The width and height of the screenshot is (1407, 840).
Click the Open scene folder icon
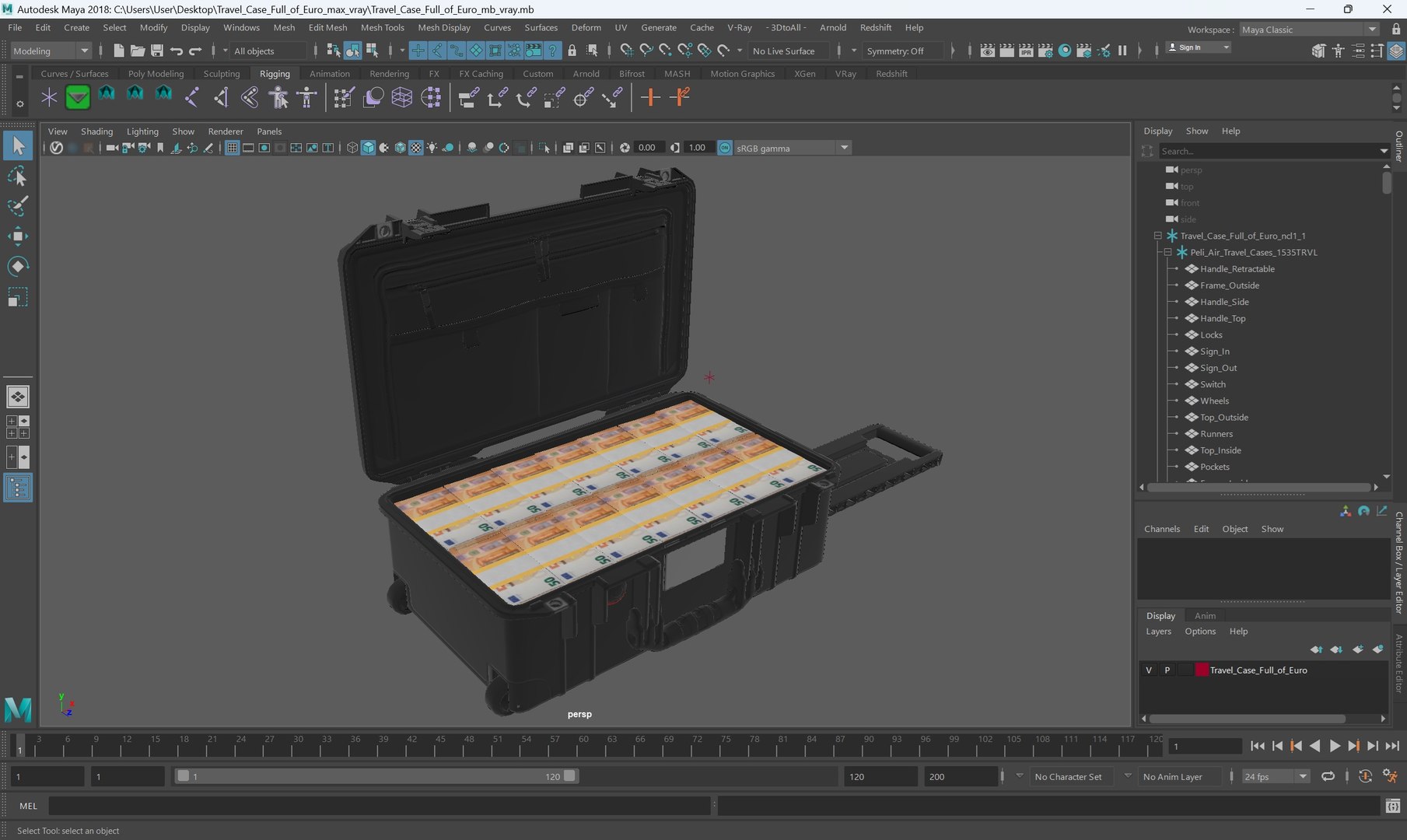pyautogui.click(x=138, y=51)
